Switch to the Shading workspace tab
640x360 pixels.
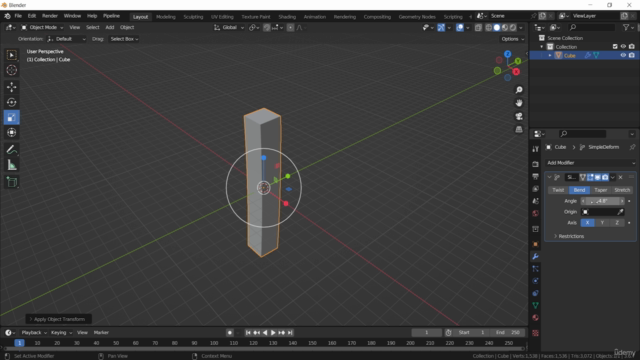(287, 17)
